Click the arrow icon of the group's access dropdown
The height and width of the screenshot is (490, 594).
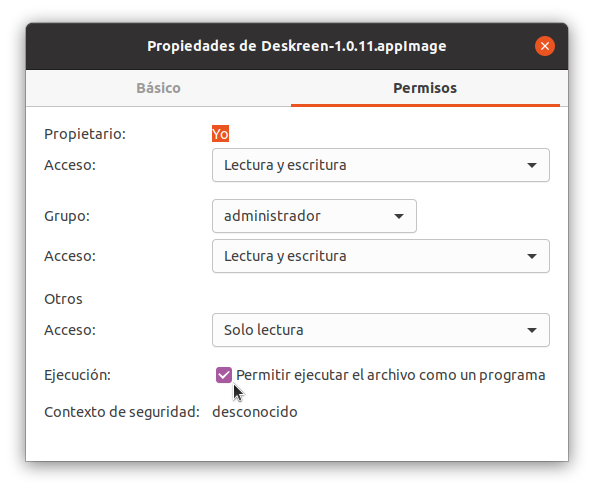(x=532, y=256)
